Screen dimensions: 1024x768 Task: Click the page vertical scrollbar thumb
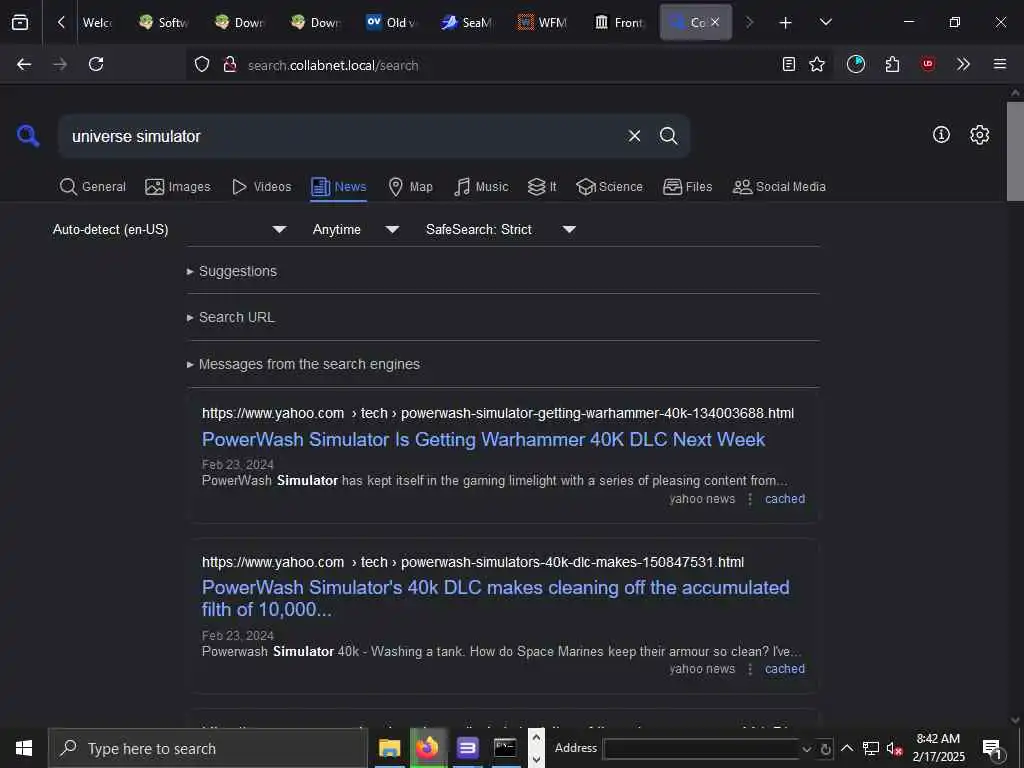pyautogui.click(x=1015, y=151)
